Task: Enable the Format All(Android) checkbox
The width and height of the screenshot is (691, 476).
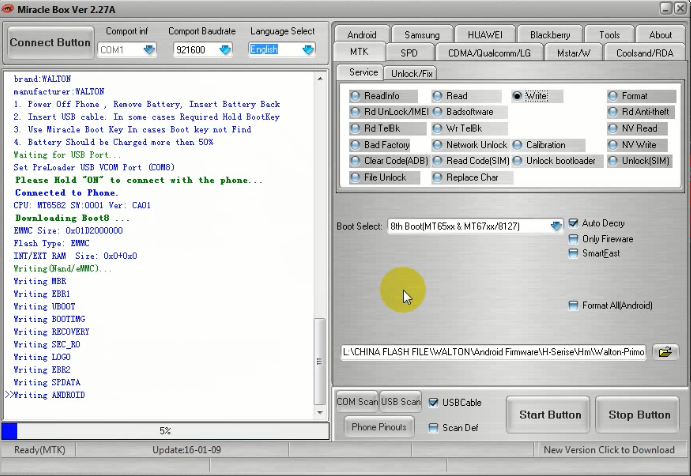Action: [x=573, y=305]
